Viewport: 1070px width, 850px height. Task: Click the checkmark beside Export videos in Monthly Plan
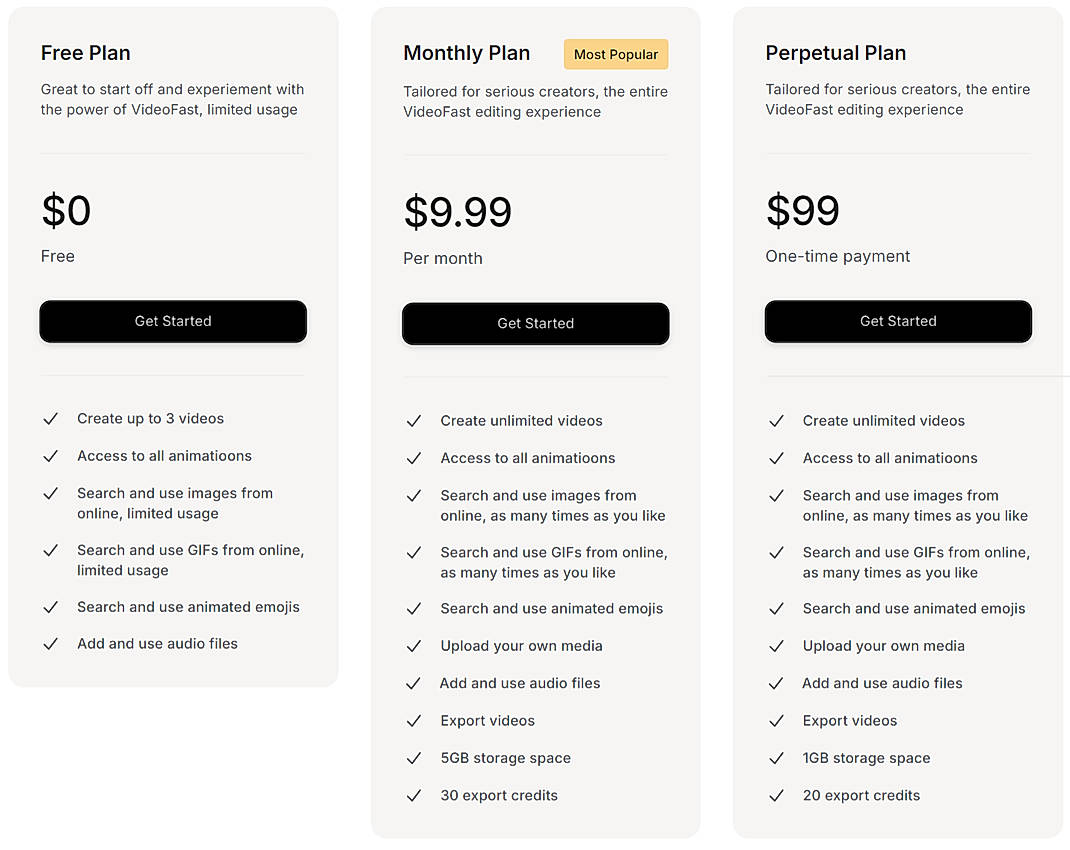click(x=414, y=720)
